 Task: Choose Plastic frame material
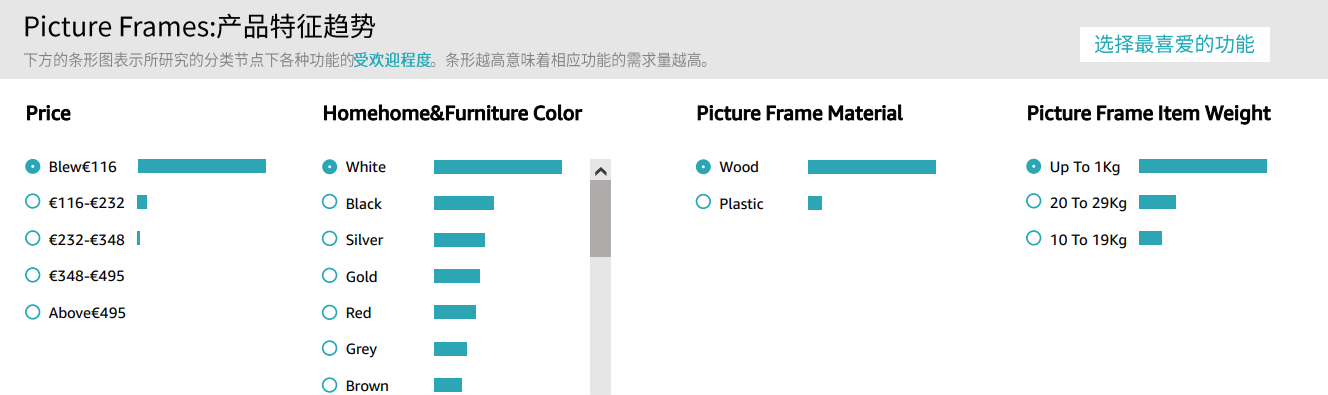pyautogui.click(x=703, y=202)
